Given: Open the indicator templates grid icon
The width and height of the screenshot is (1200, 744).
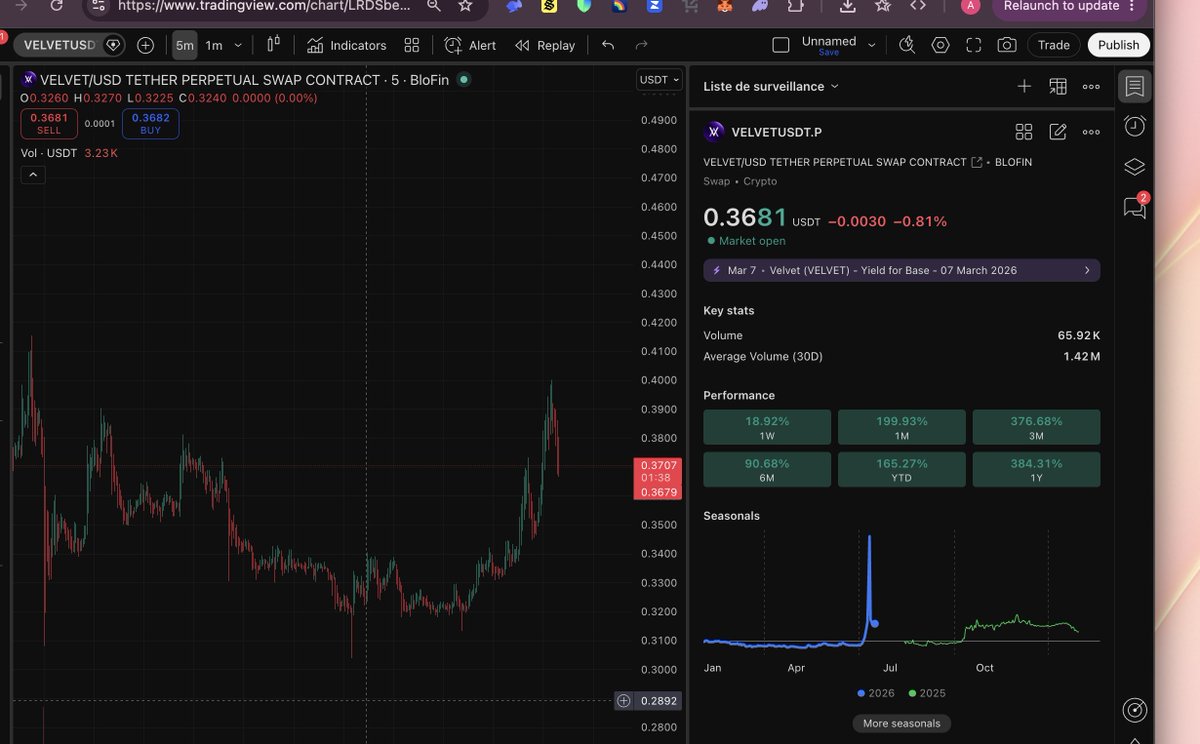Looking at the screenshot, I should click(412, 45).
